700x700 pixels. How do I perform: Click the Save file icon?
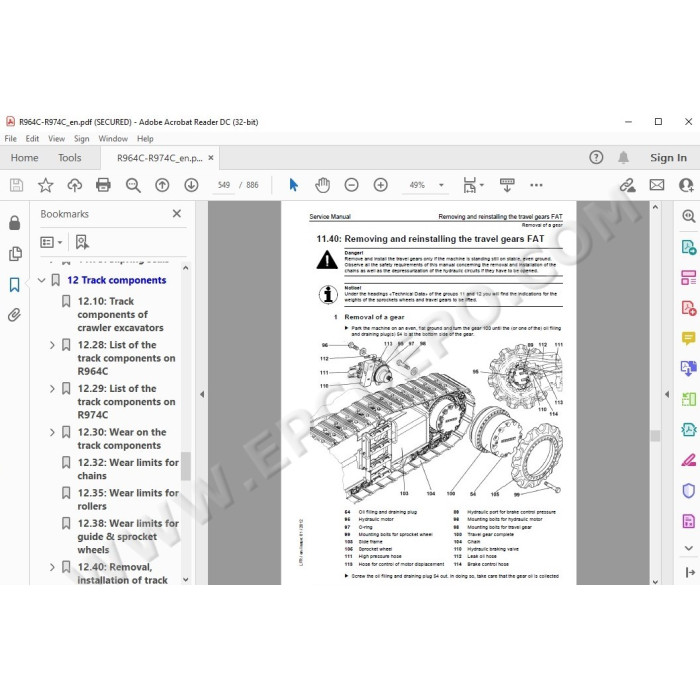coord(17,185)
